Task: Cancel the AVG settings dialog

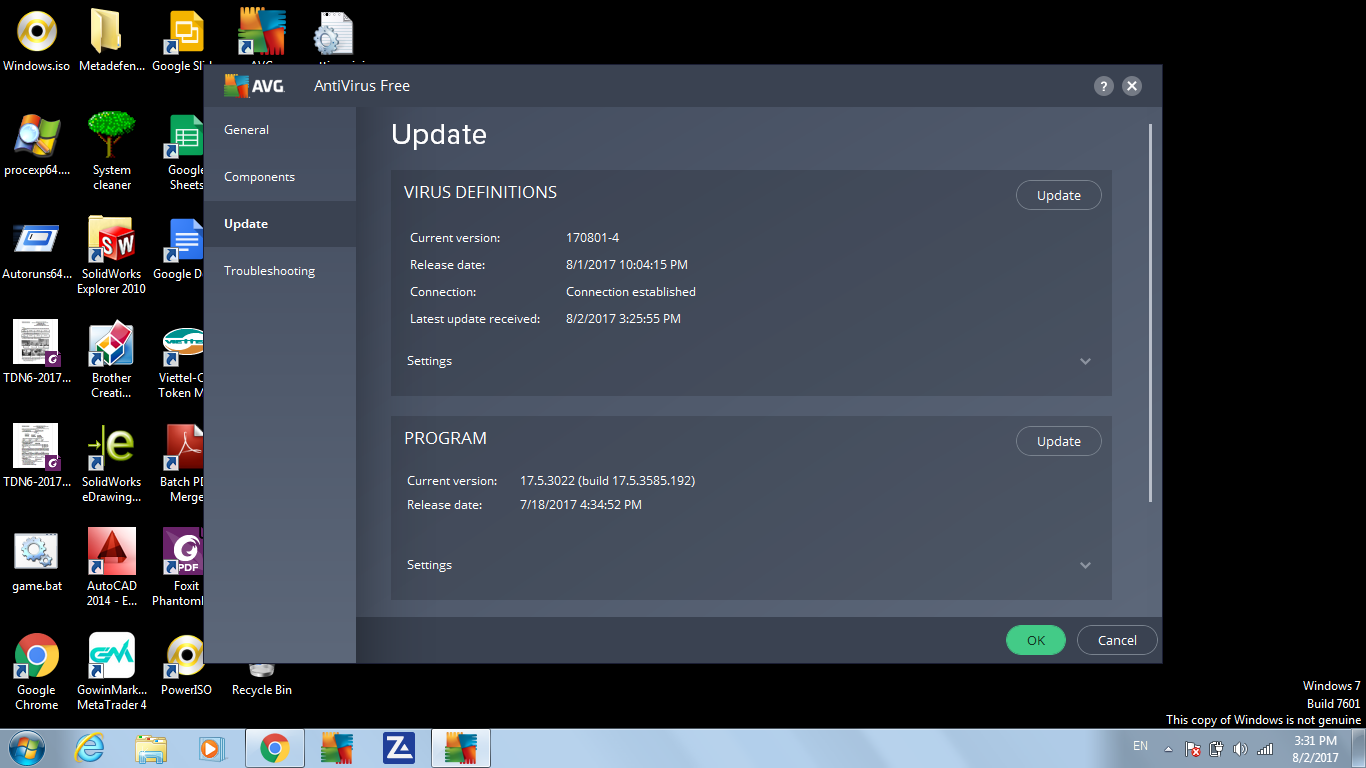Action: tap(1117, 640)
